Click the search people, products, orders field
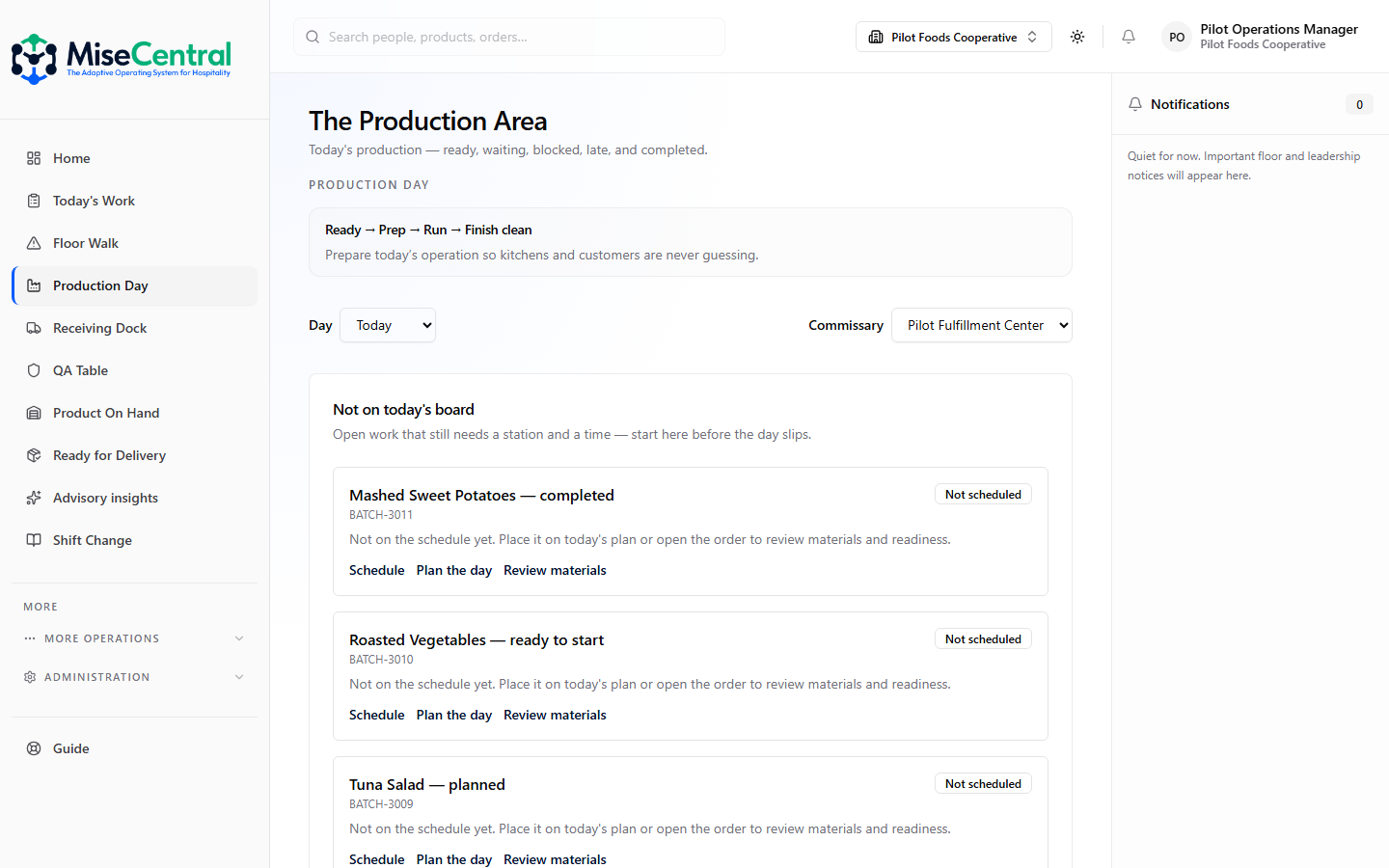 (x=509, y=37)
